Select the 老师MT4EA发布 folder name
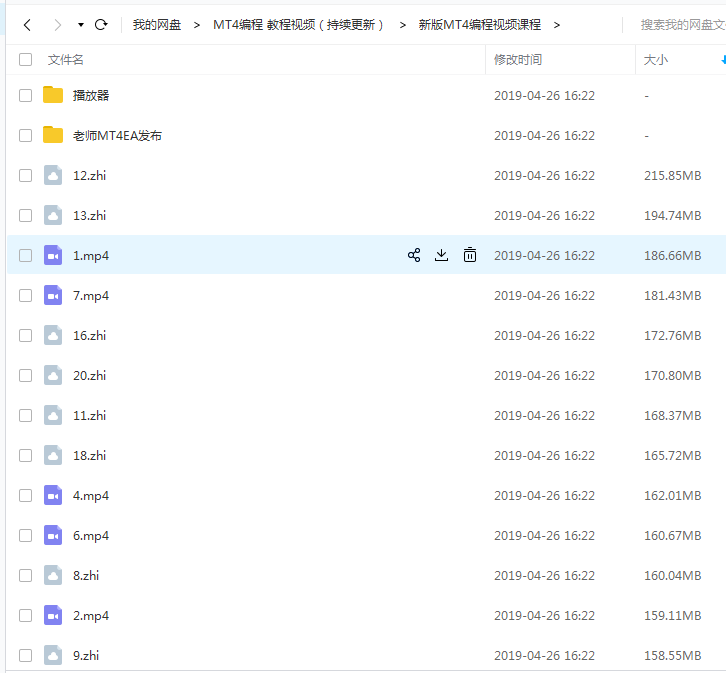The image size is (726, 673). coord(117,136)
